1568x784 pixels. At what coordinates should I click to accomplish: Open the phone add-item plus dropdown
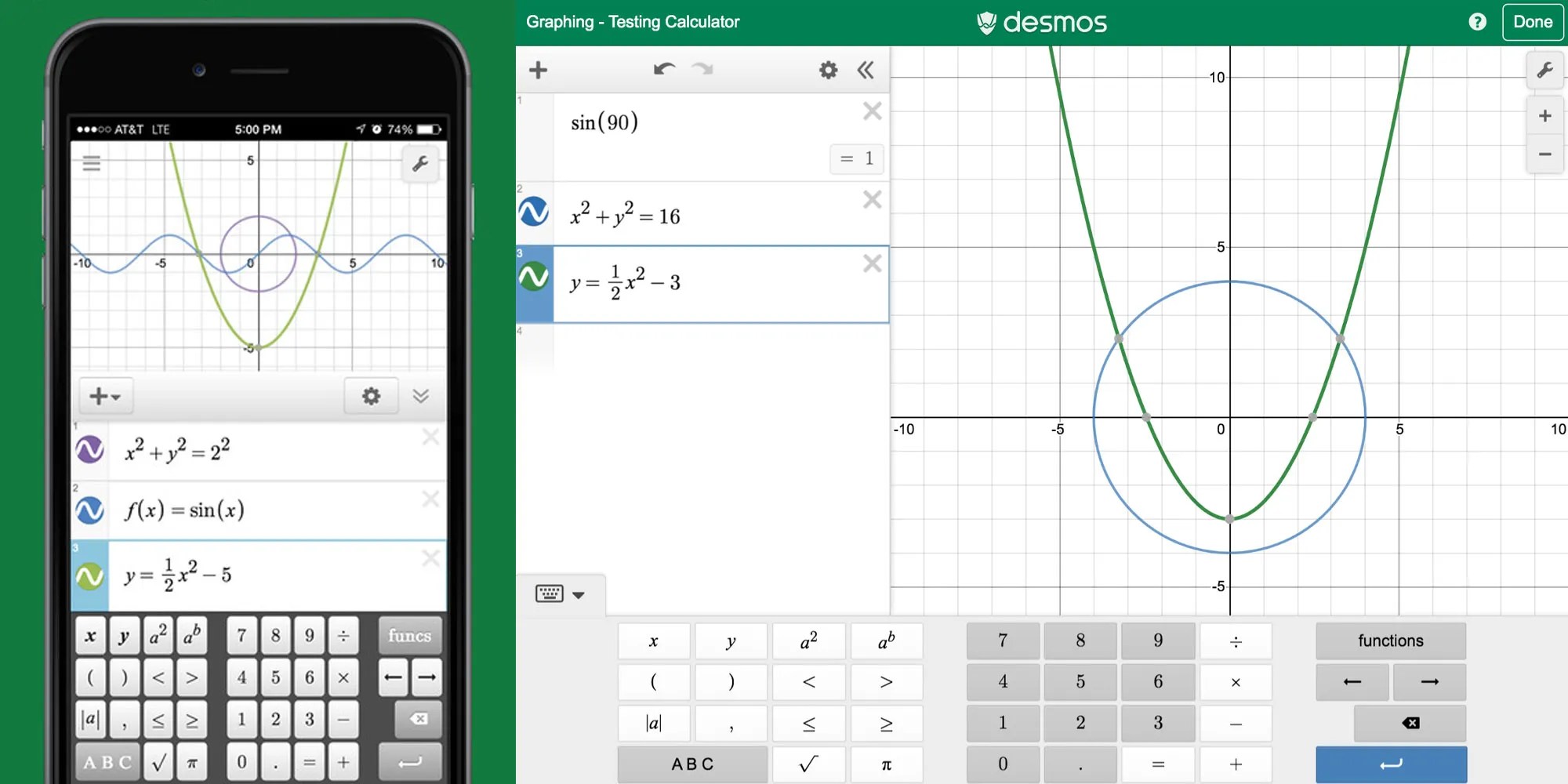[x=106, y=396]
